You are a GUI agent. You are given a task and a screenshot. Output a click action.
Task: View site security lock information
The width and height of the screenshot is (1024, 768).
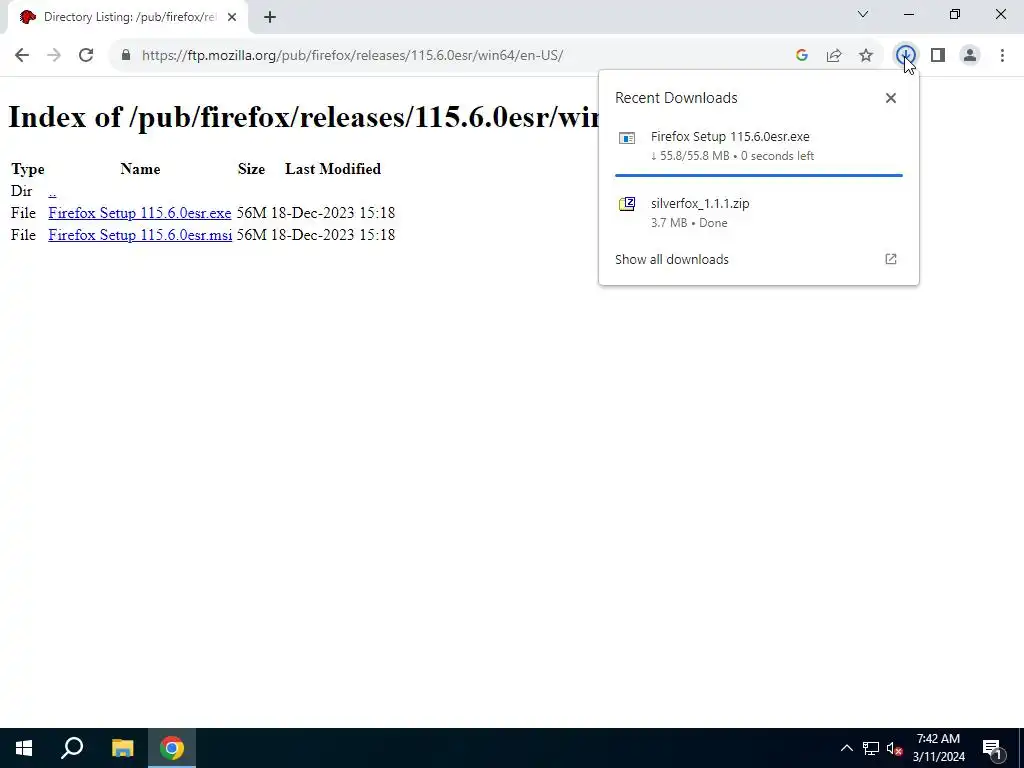point(126,56)
